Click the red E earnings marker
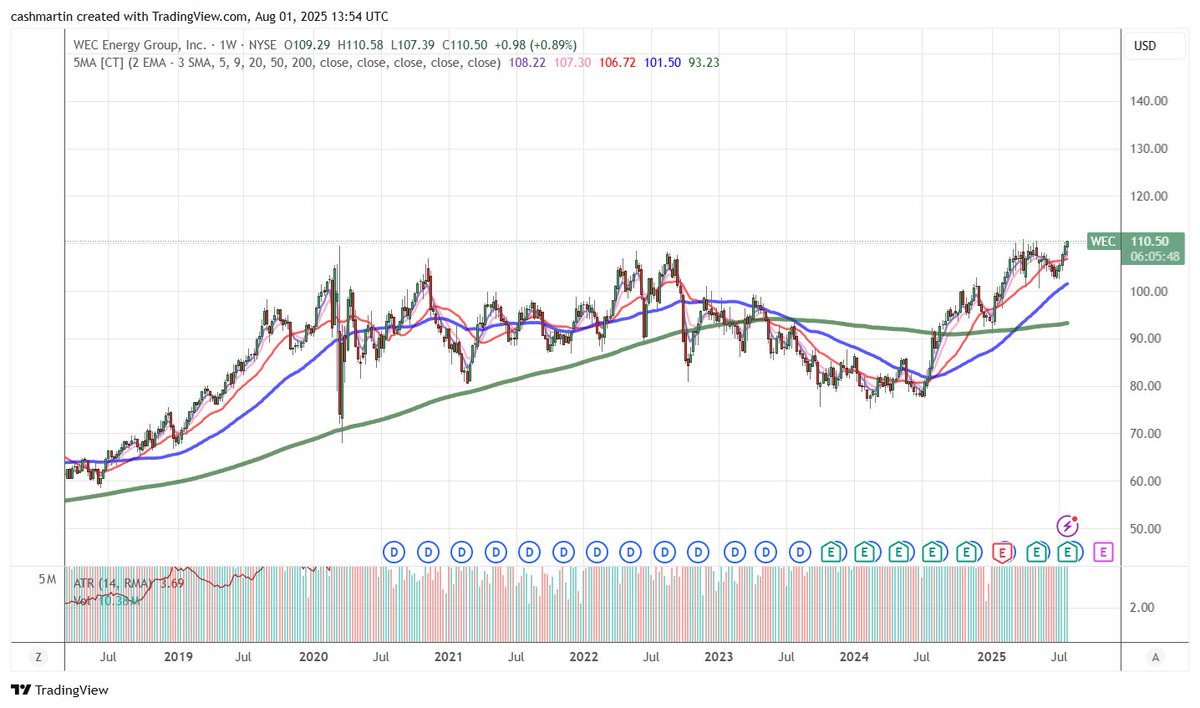Screen dimensions: 1200x708 tap(1001, 551)
